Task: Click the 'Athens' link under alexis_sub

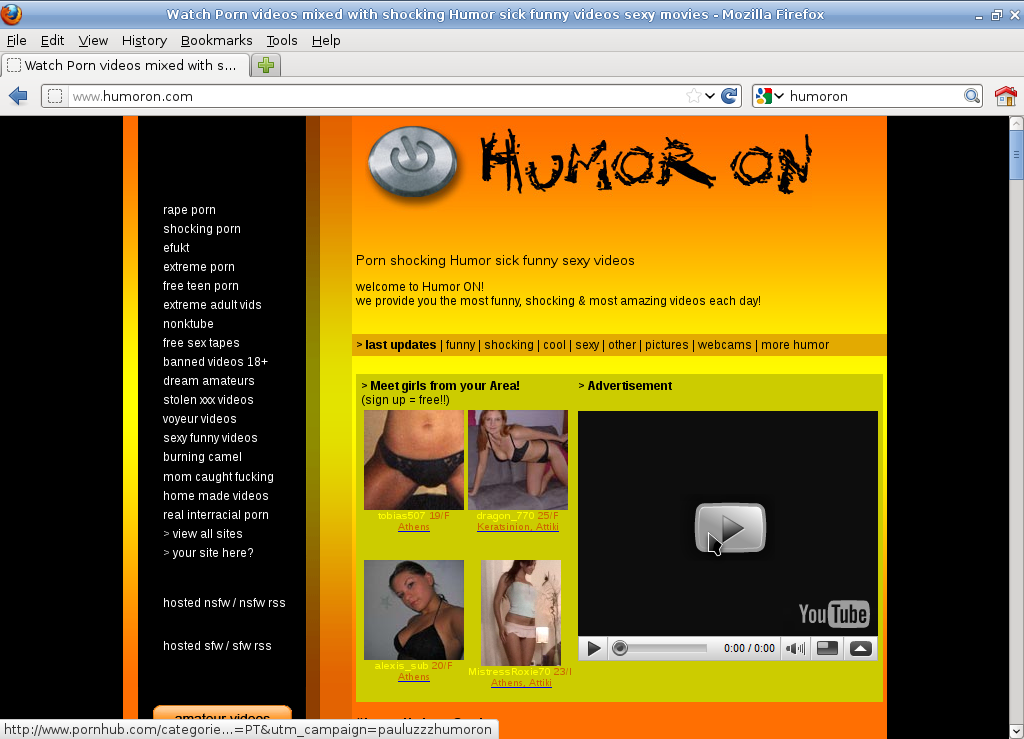Action: pos(414,677)
